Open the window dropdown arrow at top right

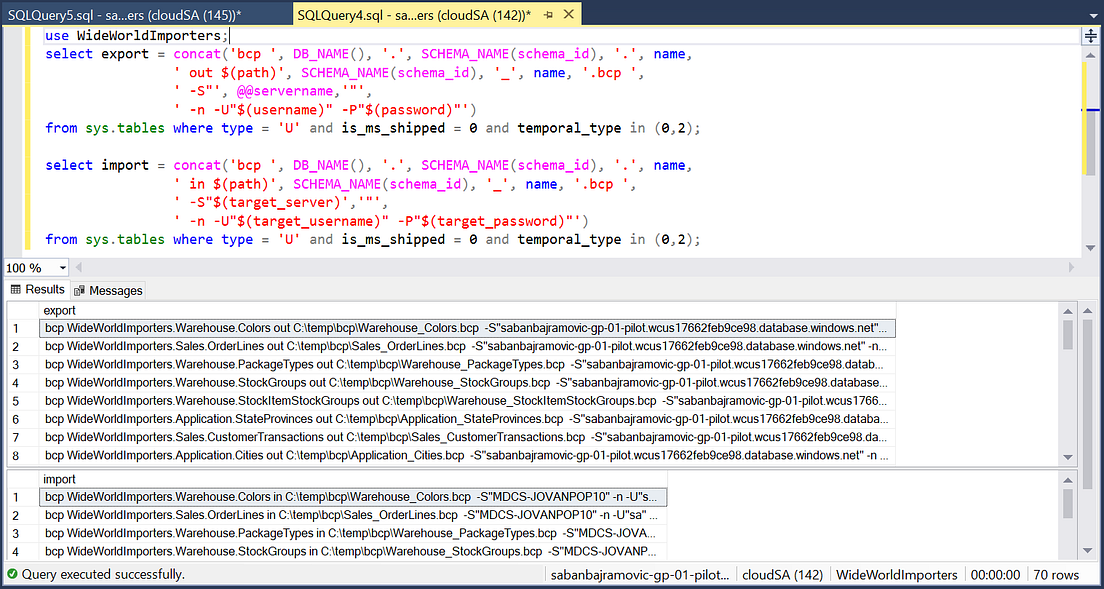1095,15
